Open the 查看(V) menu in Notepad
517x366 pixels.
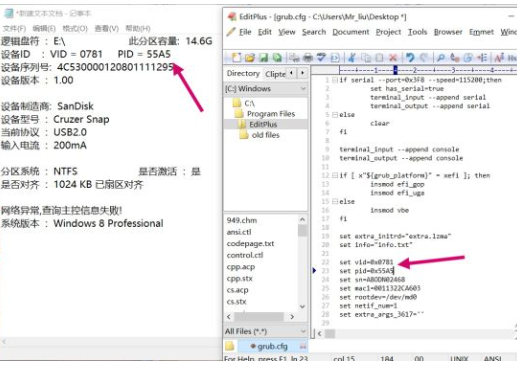[x=107, y=28]
